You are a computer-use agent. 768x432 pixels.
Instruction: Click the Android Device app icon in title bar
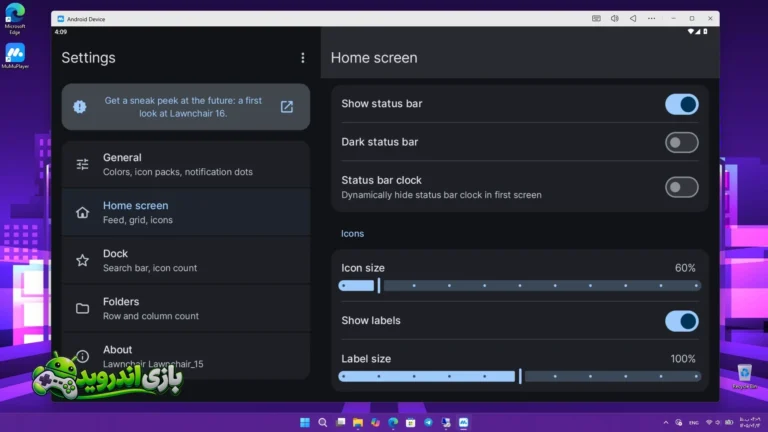[x=60, y=19]
